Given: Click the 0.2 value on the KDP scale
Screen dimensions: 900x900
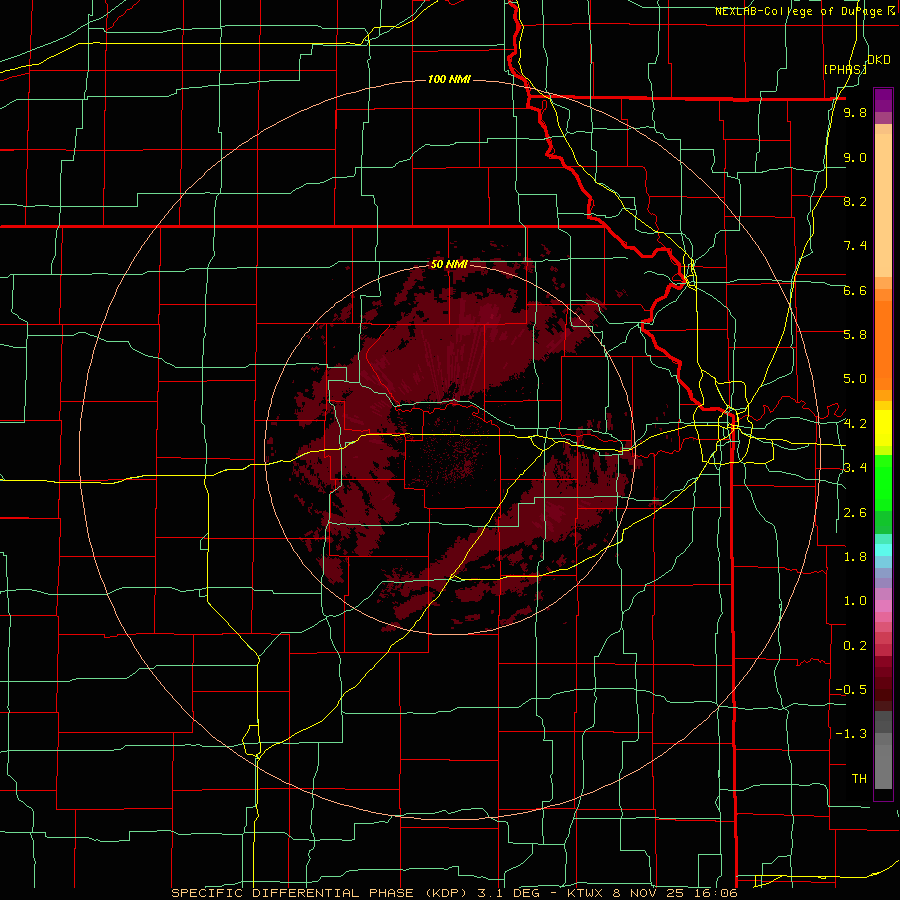Looking at the screenshot, I should 855,646.
